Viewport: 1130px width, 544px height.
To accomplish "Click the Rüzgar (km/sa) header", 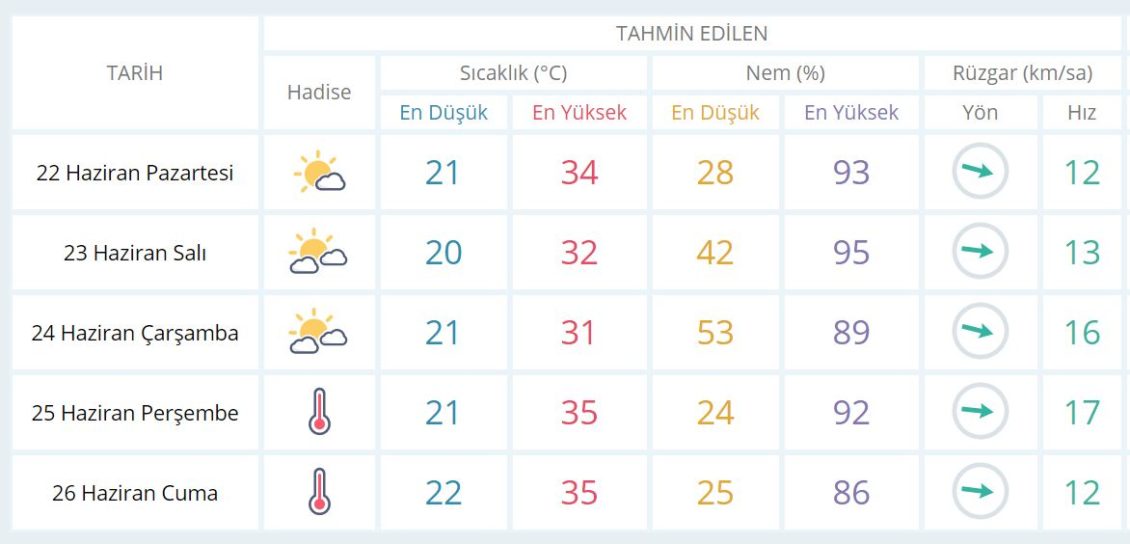I will pos(1022,73).
